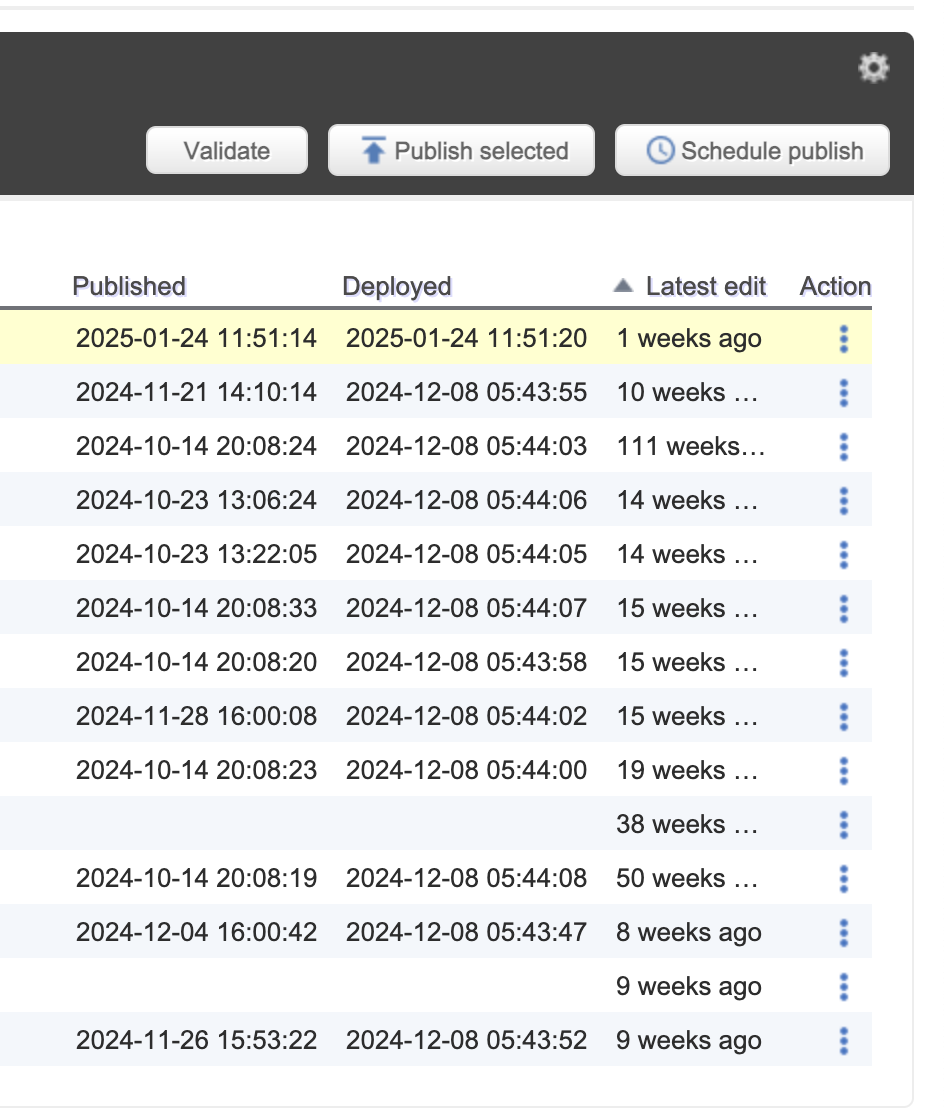Open action menu for the 50 weeks row
Viewport: 944px width, 1110px height.
click(843, 878)
